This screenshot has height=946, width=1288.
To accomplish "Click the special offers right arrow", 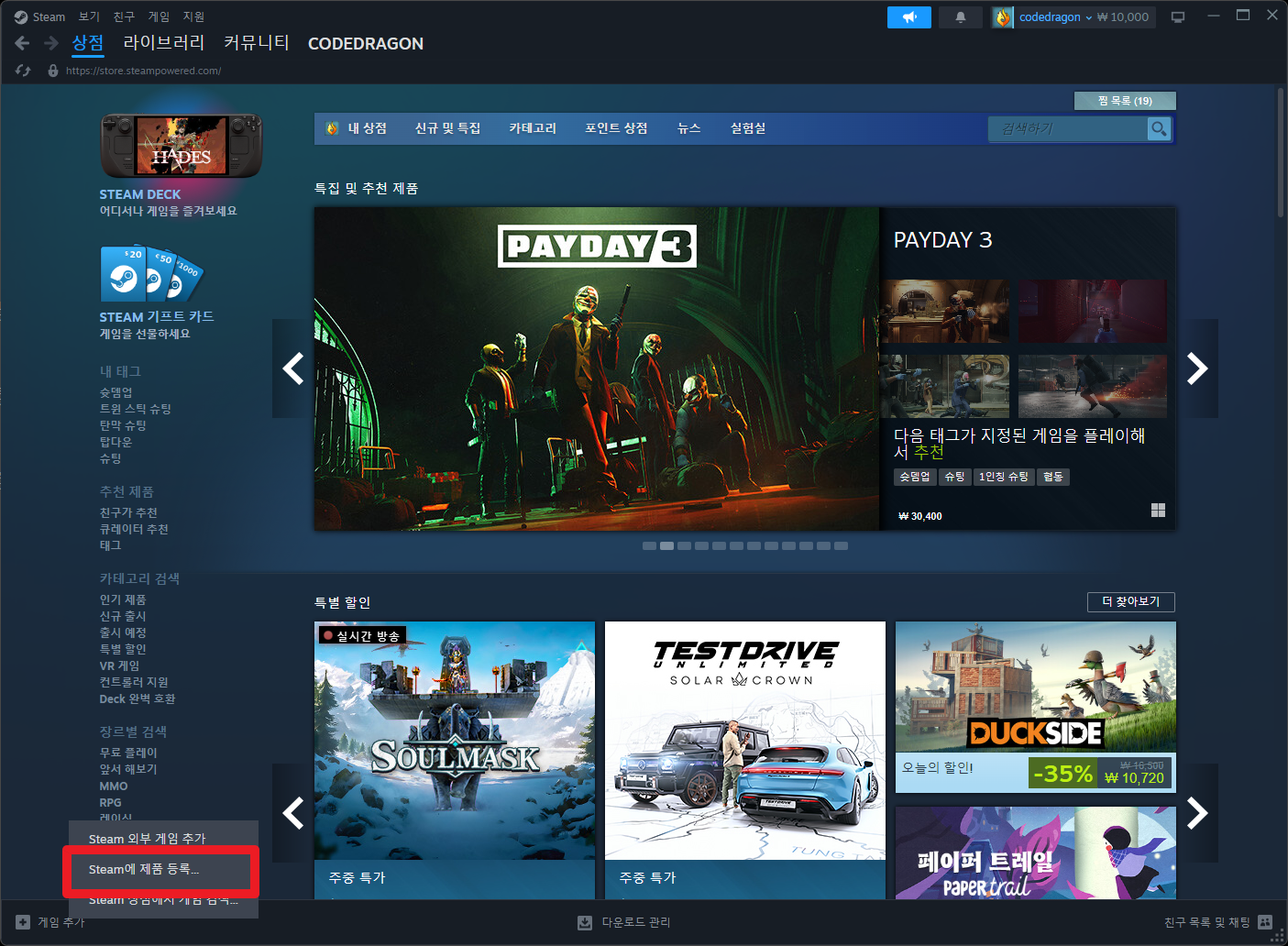I will coord(1197,813).
